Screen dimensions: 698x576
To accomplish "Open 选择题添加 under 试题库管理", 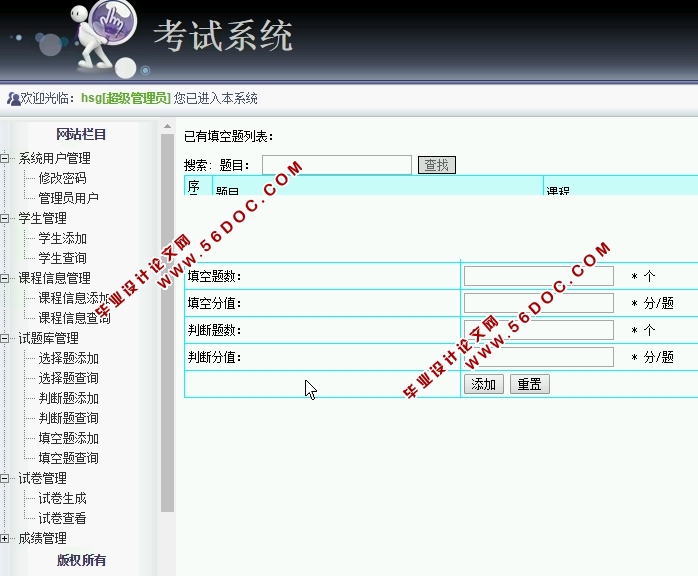I will pyautogui.click(x=68, y=358).
